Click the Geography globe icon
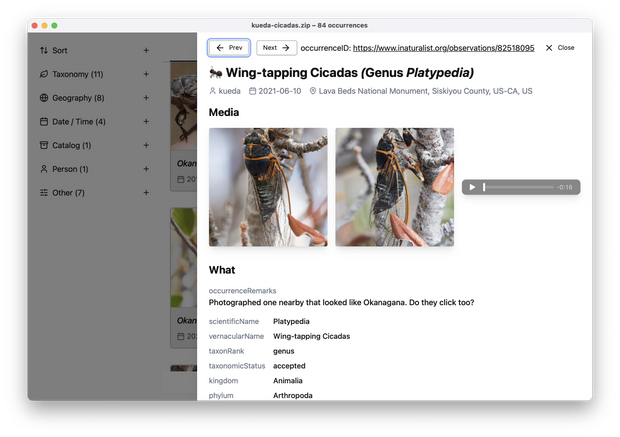The width and height of the screenshot is (620, 437). coord(43,98)
